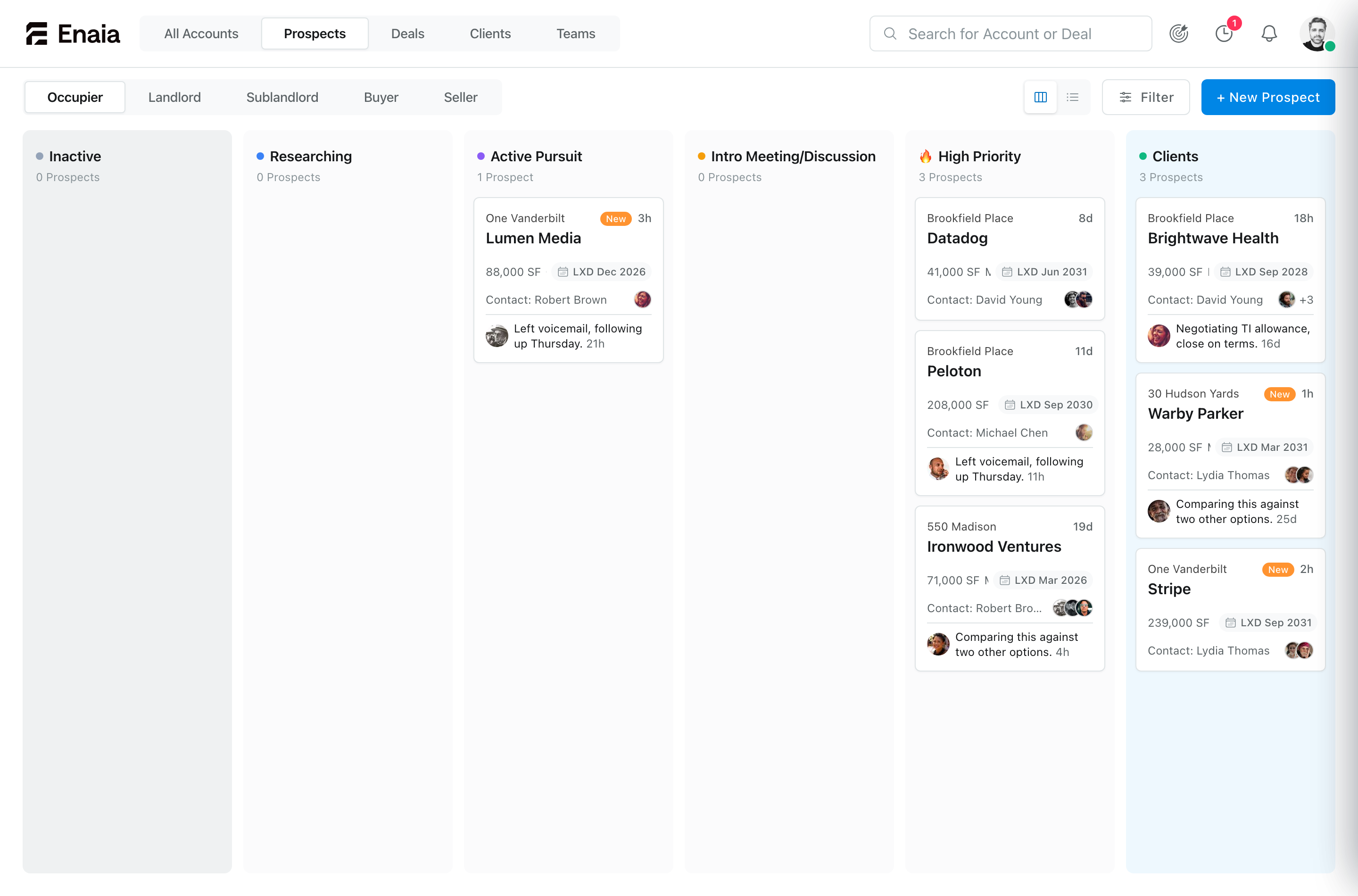Select the Prospects tab
Screen dimensions: 1358x896
tap(315, 33)
